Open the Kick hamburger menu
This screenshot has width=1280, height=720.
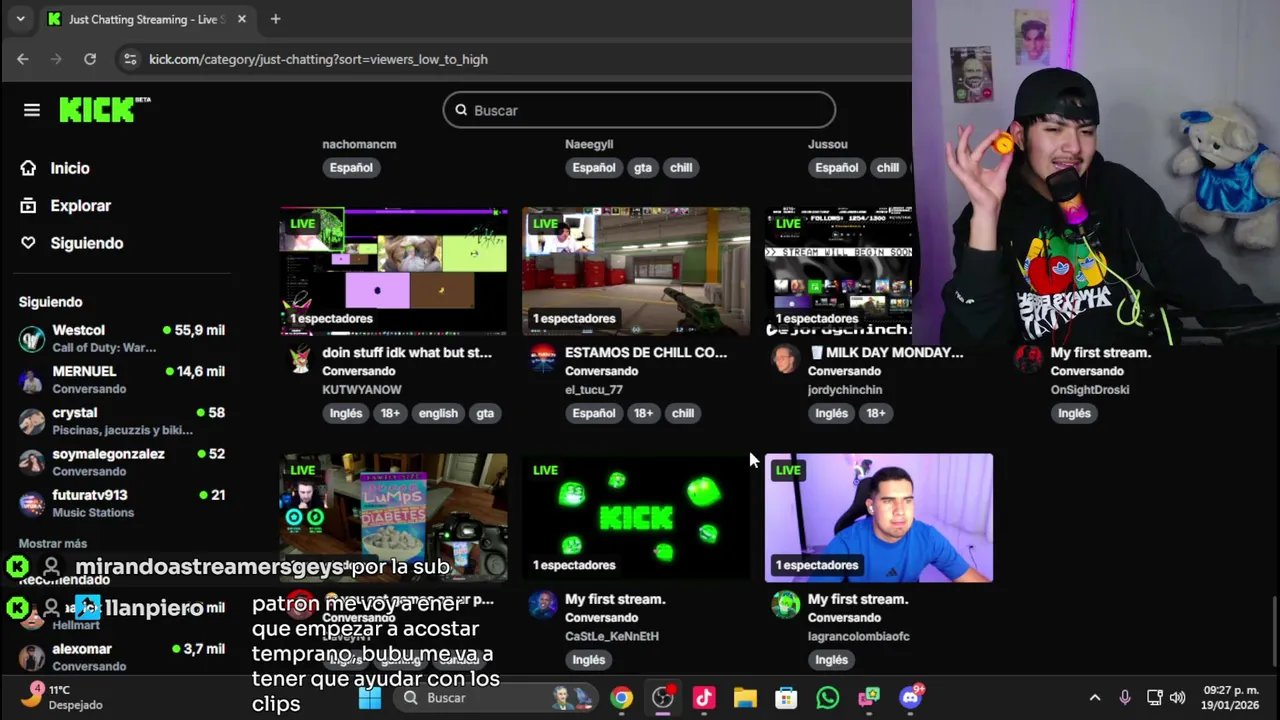32,110
